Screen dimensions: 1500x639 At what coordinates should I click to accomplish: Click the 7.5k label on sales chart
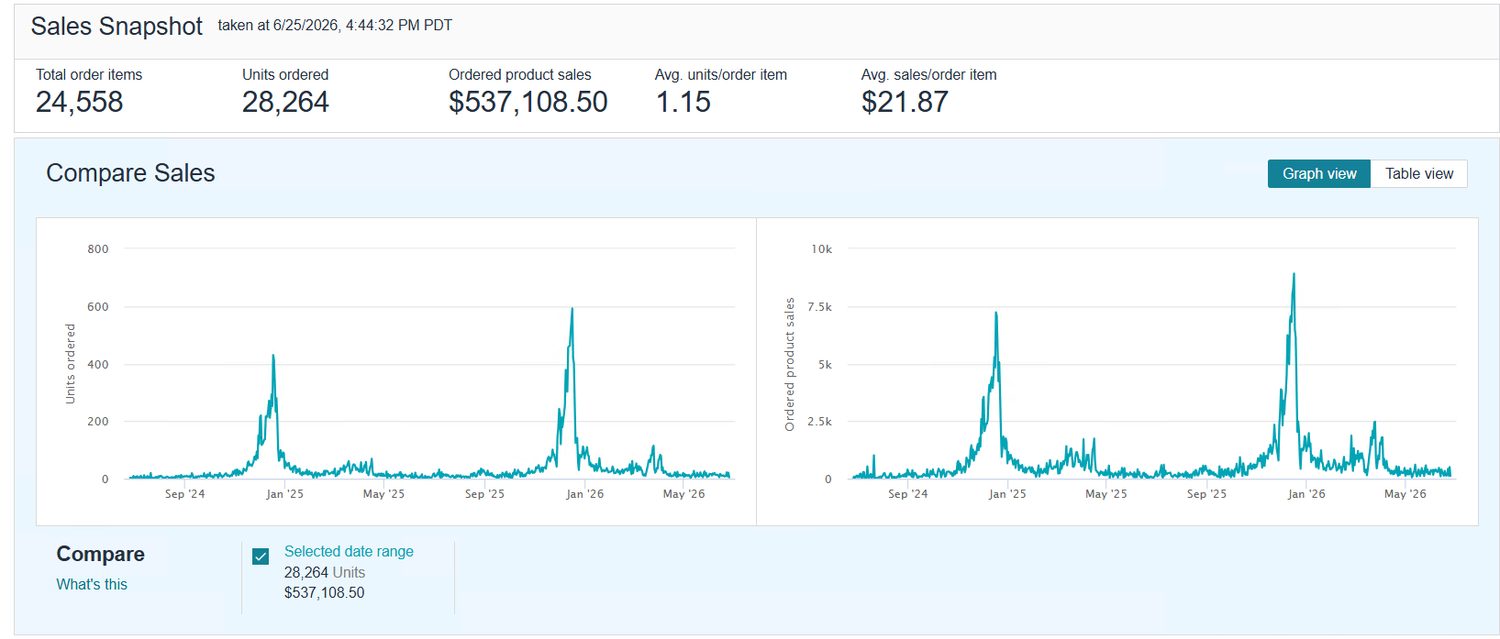click(x=818, y=307)
